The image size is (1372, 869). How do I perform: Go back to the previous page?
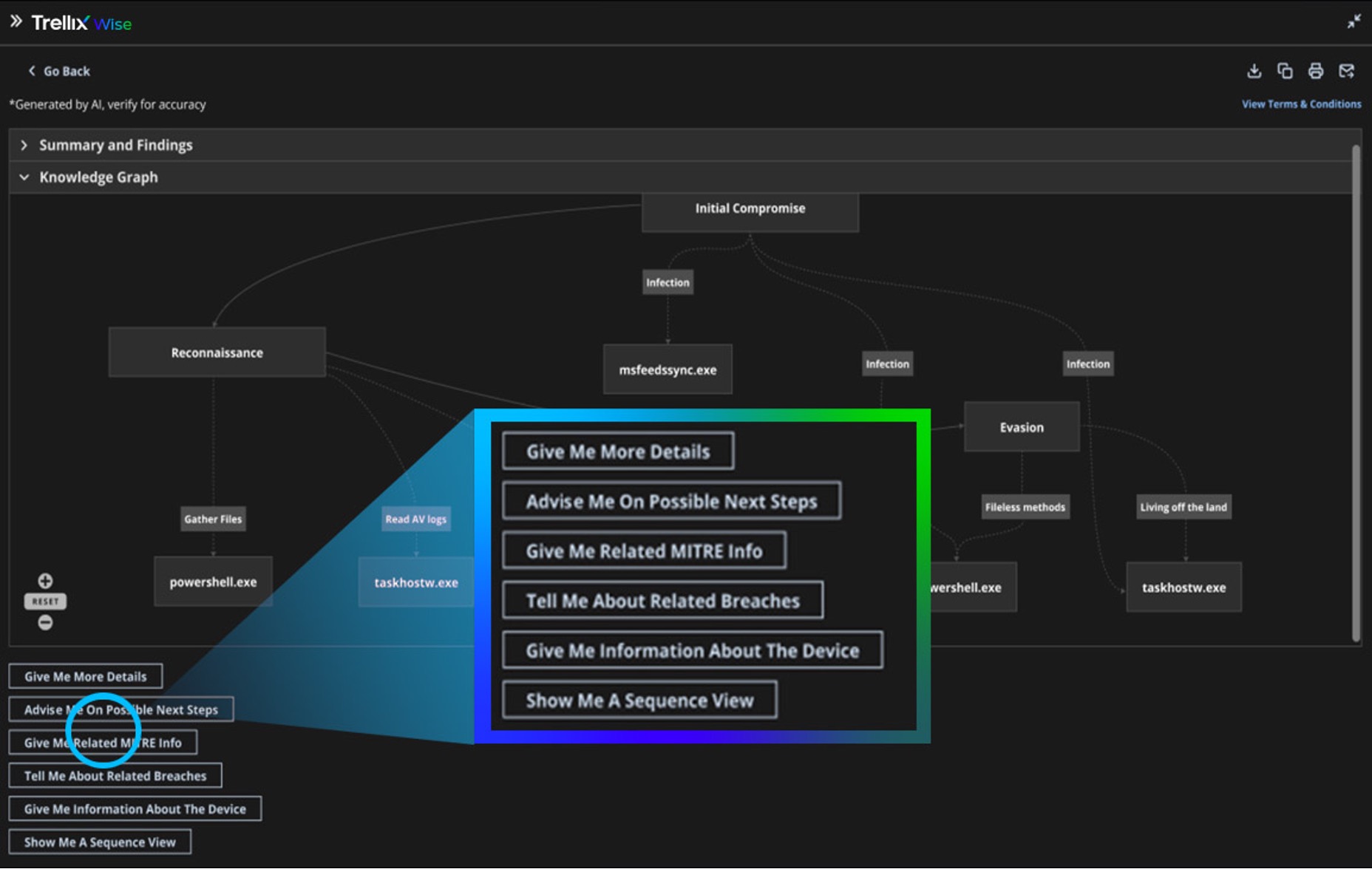(59, 71)
